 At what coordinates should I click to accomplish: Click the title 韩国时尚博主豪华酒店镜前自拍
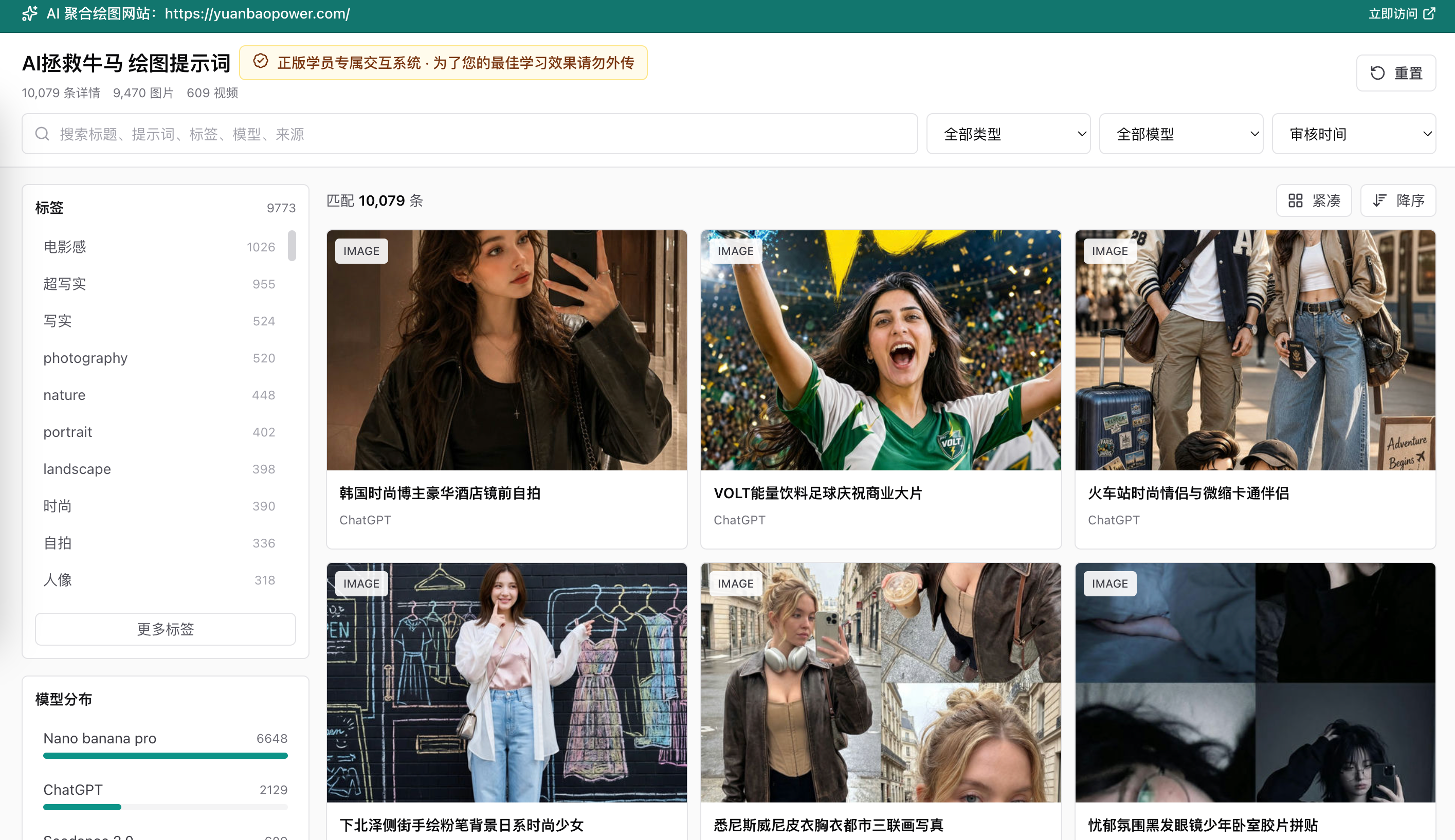tap(440, 494)
